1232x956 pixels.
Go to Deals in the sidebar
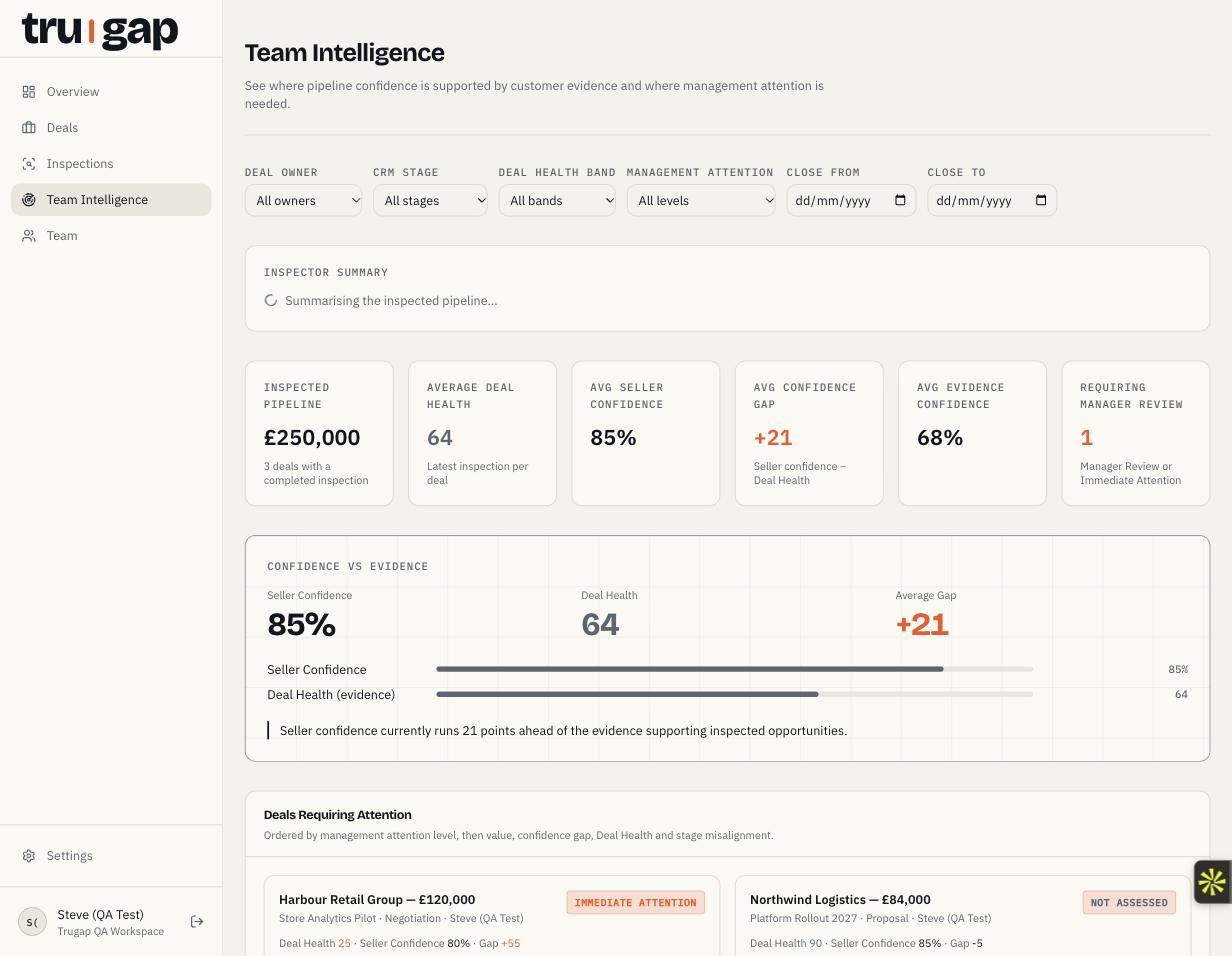111,128
